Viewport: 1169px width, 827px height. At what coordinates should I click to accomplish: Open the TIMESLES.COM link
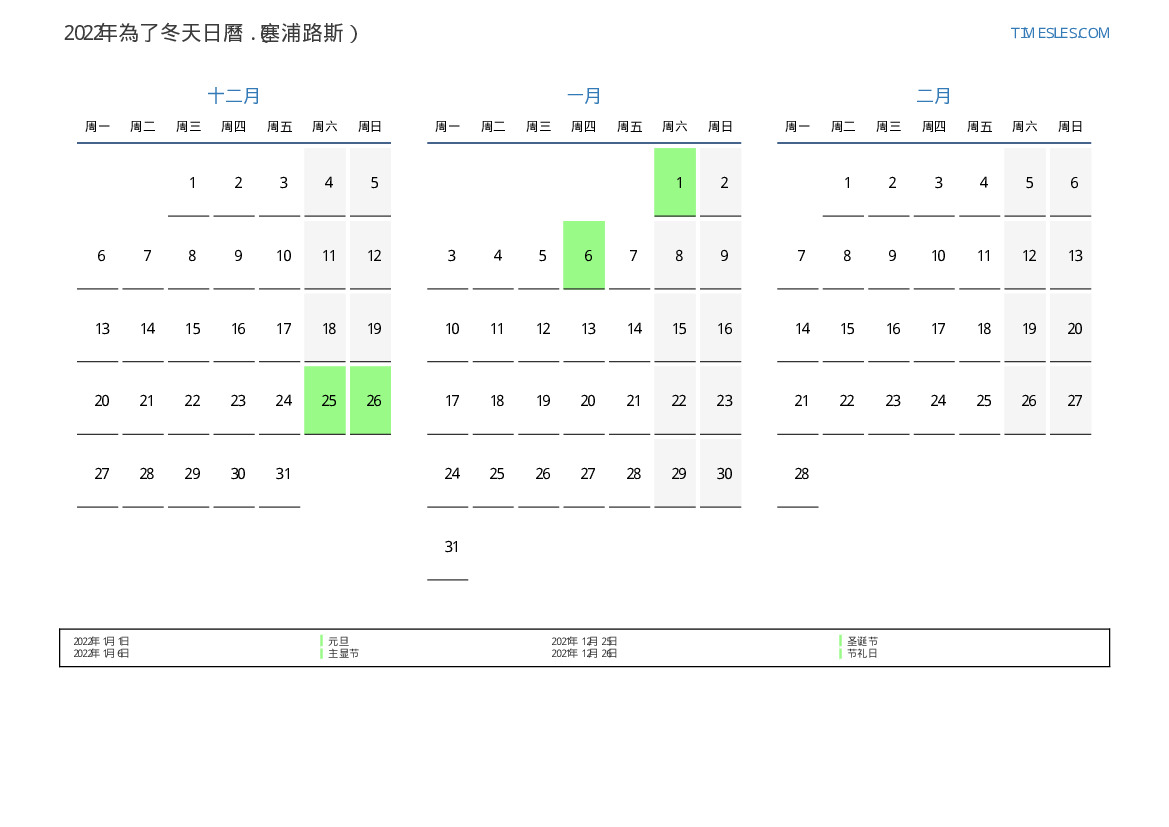pos(1059,33)
